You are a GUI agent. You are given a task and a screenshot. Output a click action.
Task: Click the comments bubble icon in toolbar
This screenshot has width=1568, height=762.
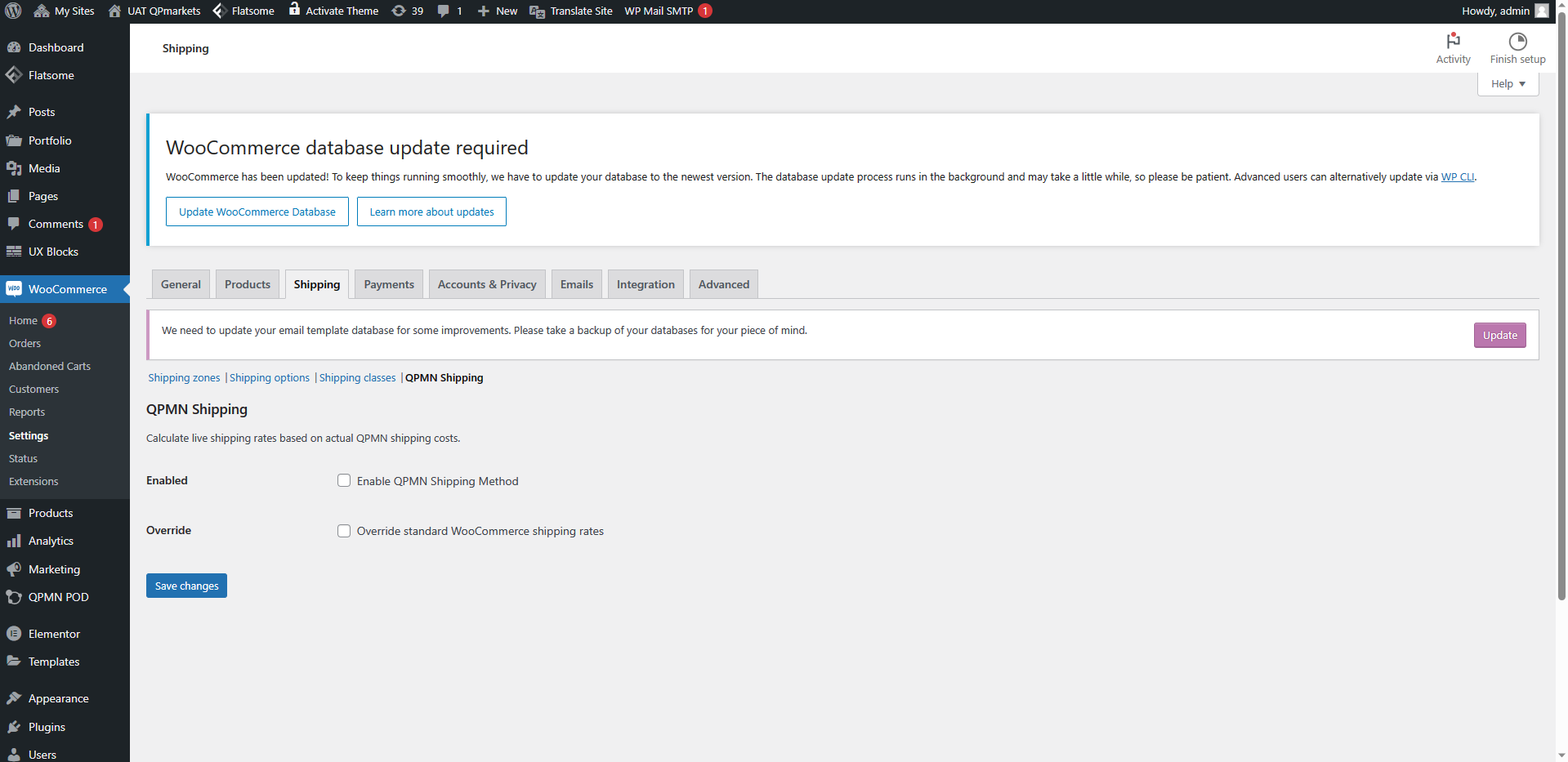coord(443,11)
